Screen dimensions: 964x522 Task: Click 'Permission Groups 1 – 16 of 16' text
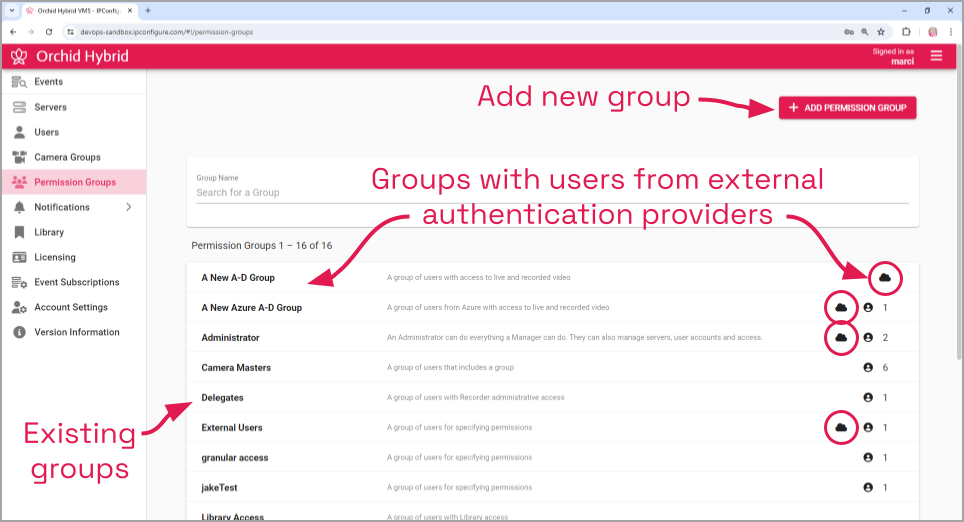(x=262, y=245)
